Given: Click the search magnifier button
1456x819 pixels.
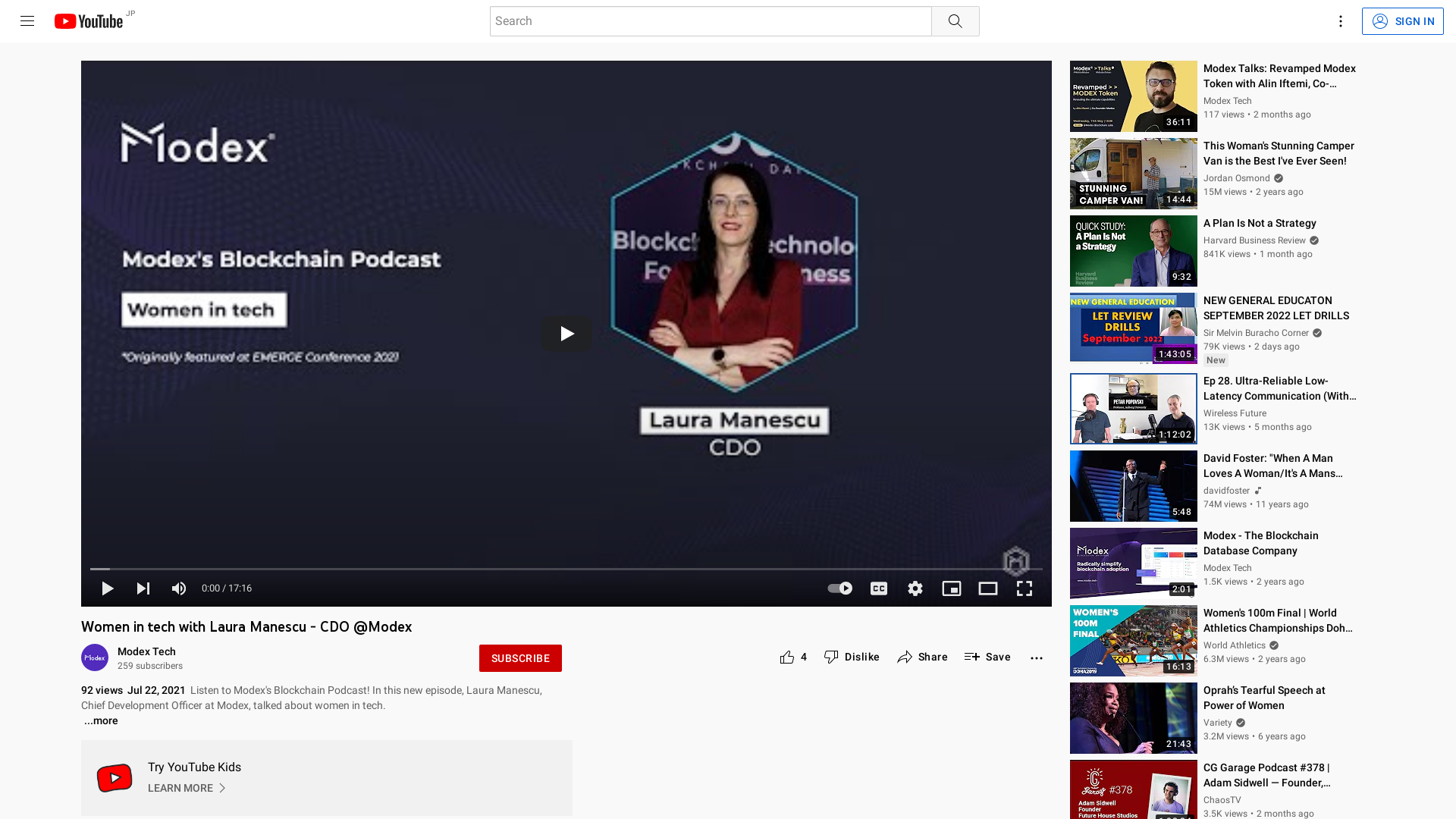Looking at the screenshot, I should (955, 21).
